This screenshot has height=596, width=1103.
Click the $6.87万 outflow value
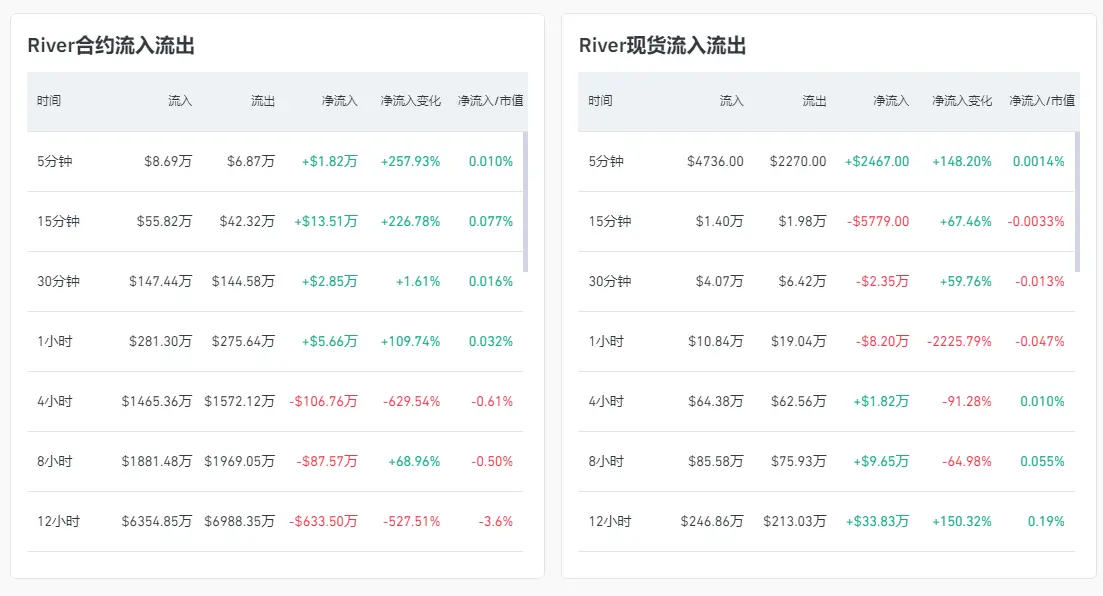coord(251,161)
